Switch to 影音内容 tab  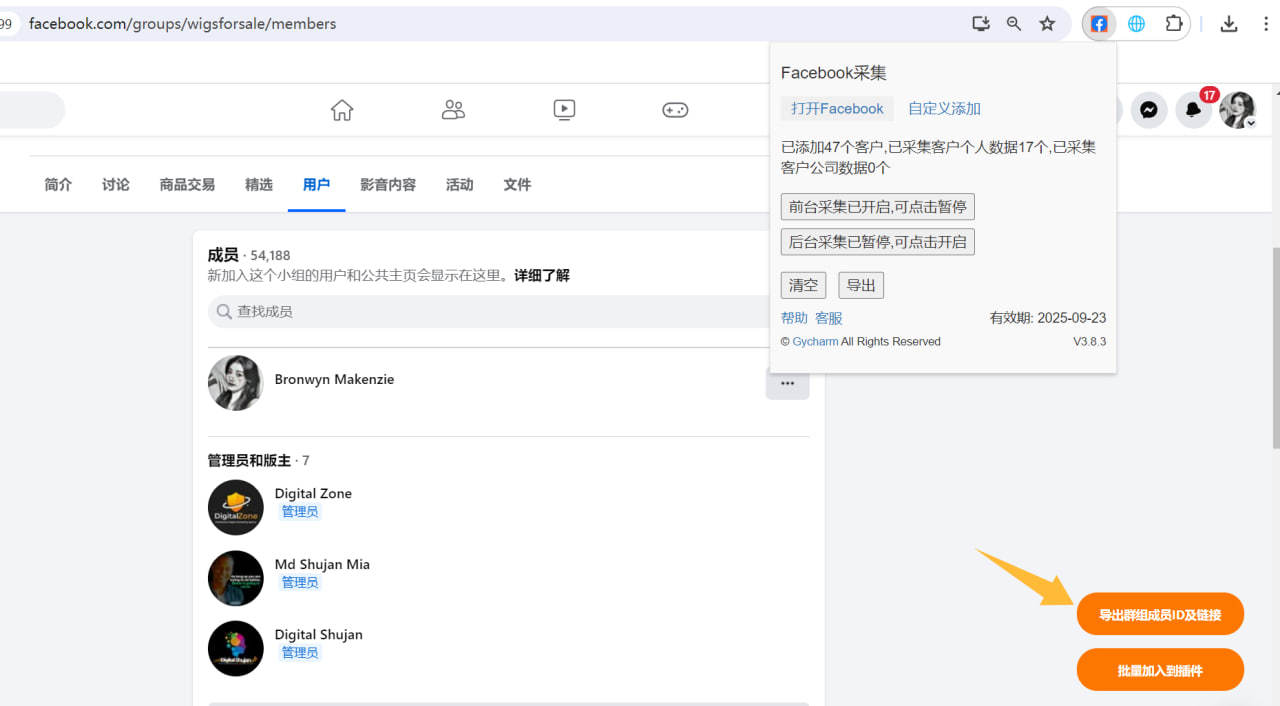[x=388, y=185]
